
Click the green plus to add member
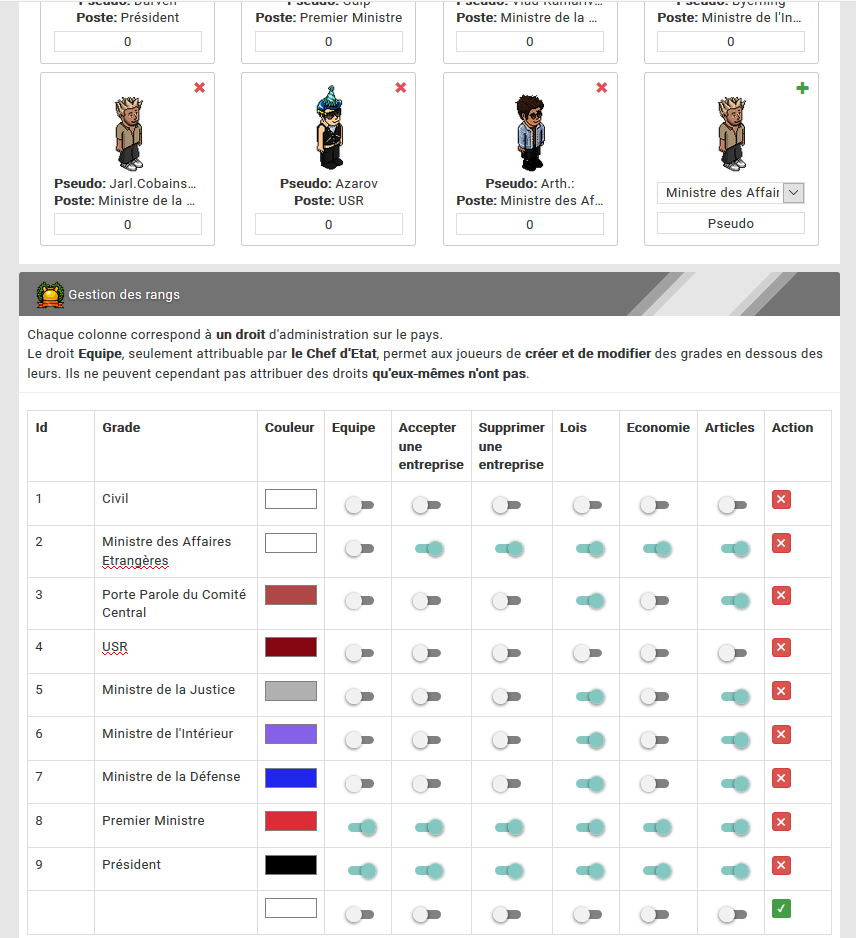(803, 89)
